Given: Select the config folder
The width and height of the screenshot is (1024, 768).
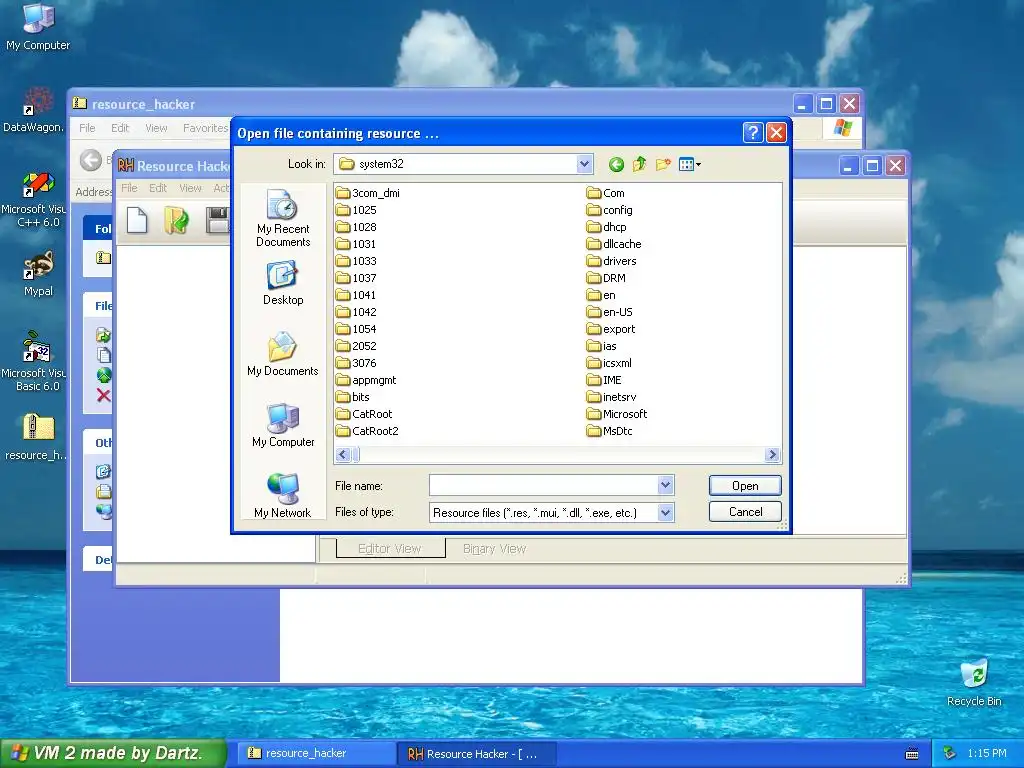Looking at the screenshot, I should (609, 210).
